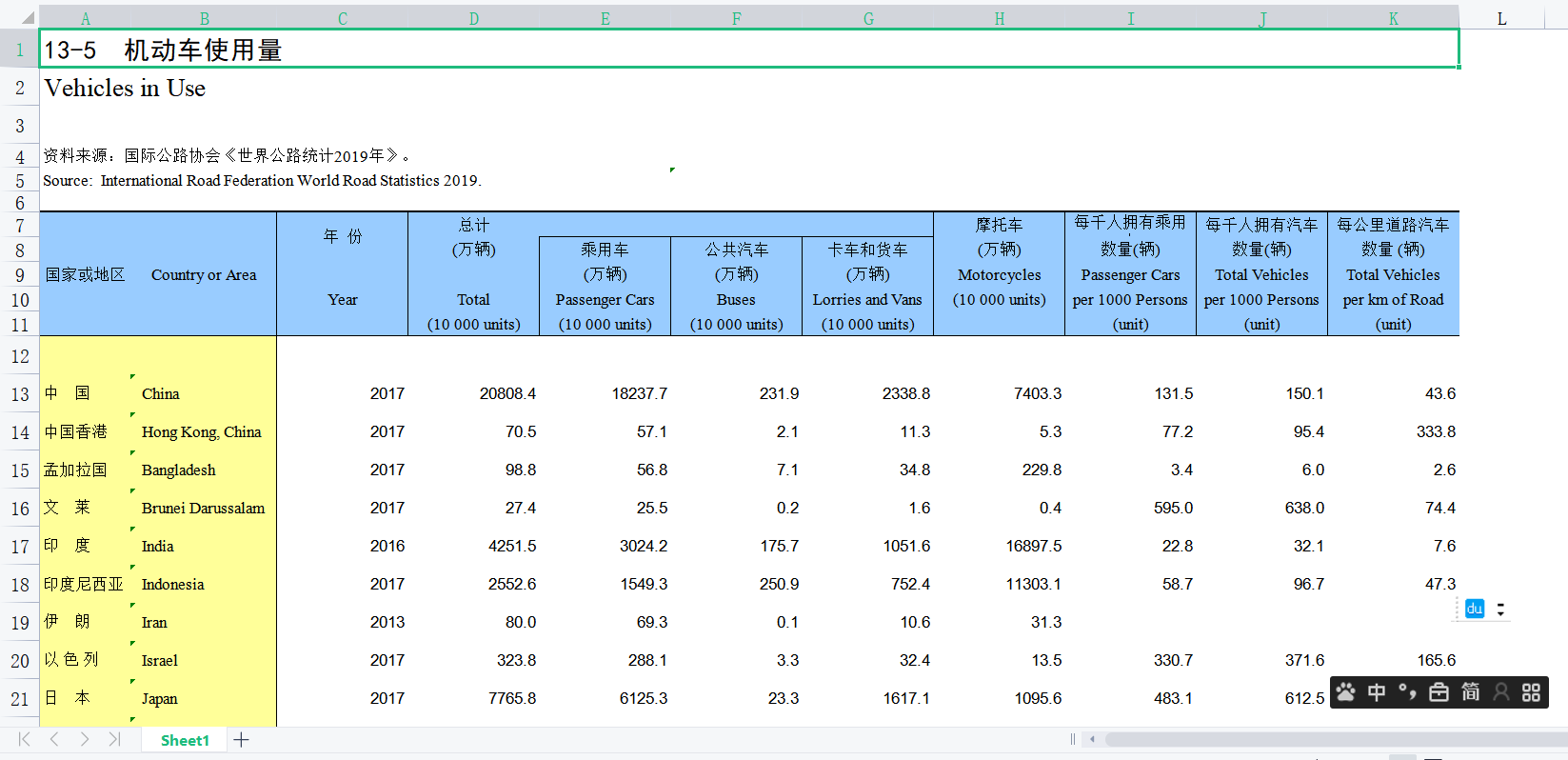
Task: Click the 'Lorries and Vans' header
Action: (867, 299)
